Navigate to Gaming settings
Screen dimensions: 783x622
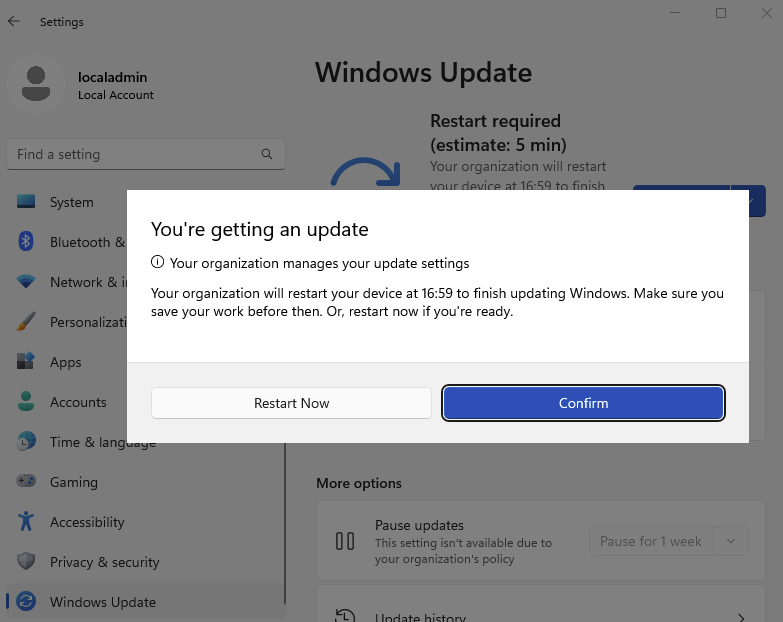(74, 482)
